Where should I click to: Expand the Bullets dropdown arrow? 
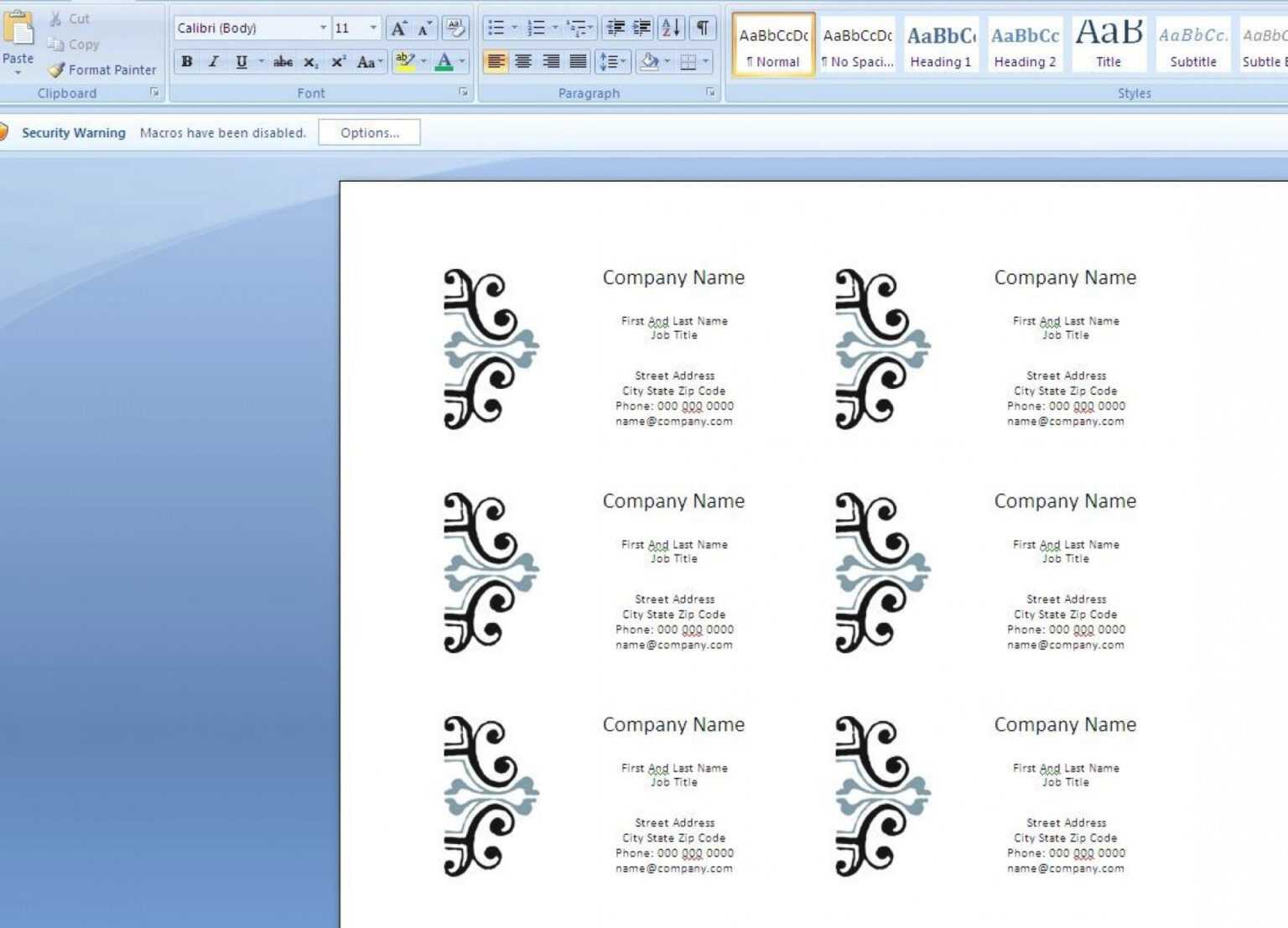[514, 26]
